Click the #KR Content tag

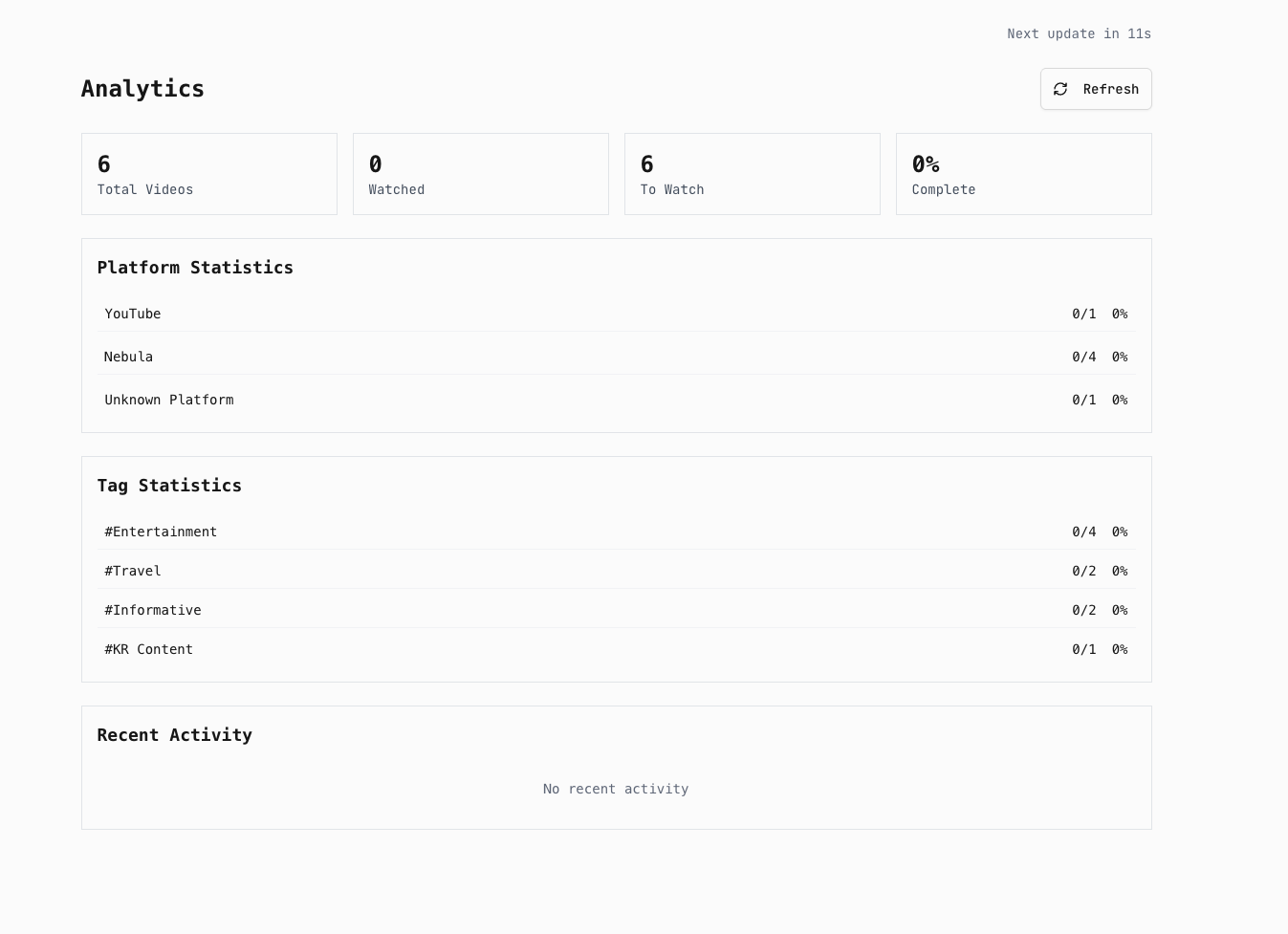(x=149, y=649)
